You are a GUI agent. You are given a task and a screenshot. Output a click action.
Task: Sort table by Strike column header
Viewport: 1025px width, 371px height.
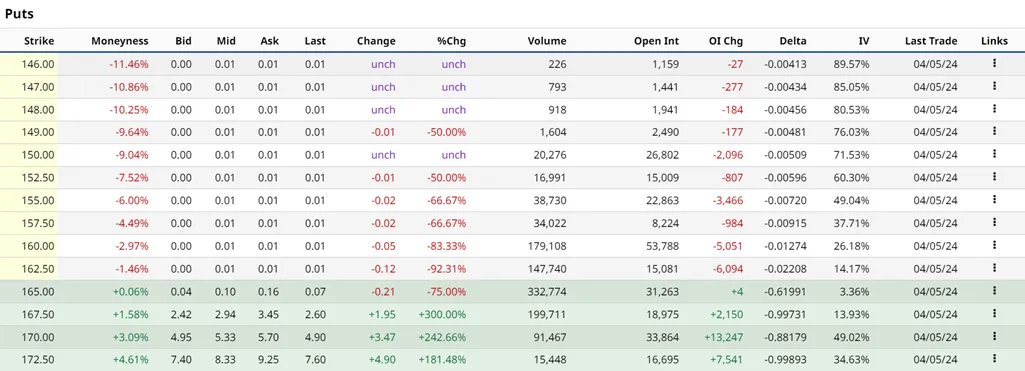39,40
